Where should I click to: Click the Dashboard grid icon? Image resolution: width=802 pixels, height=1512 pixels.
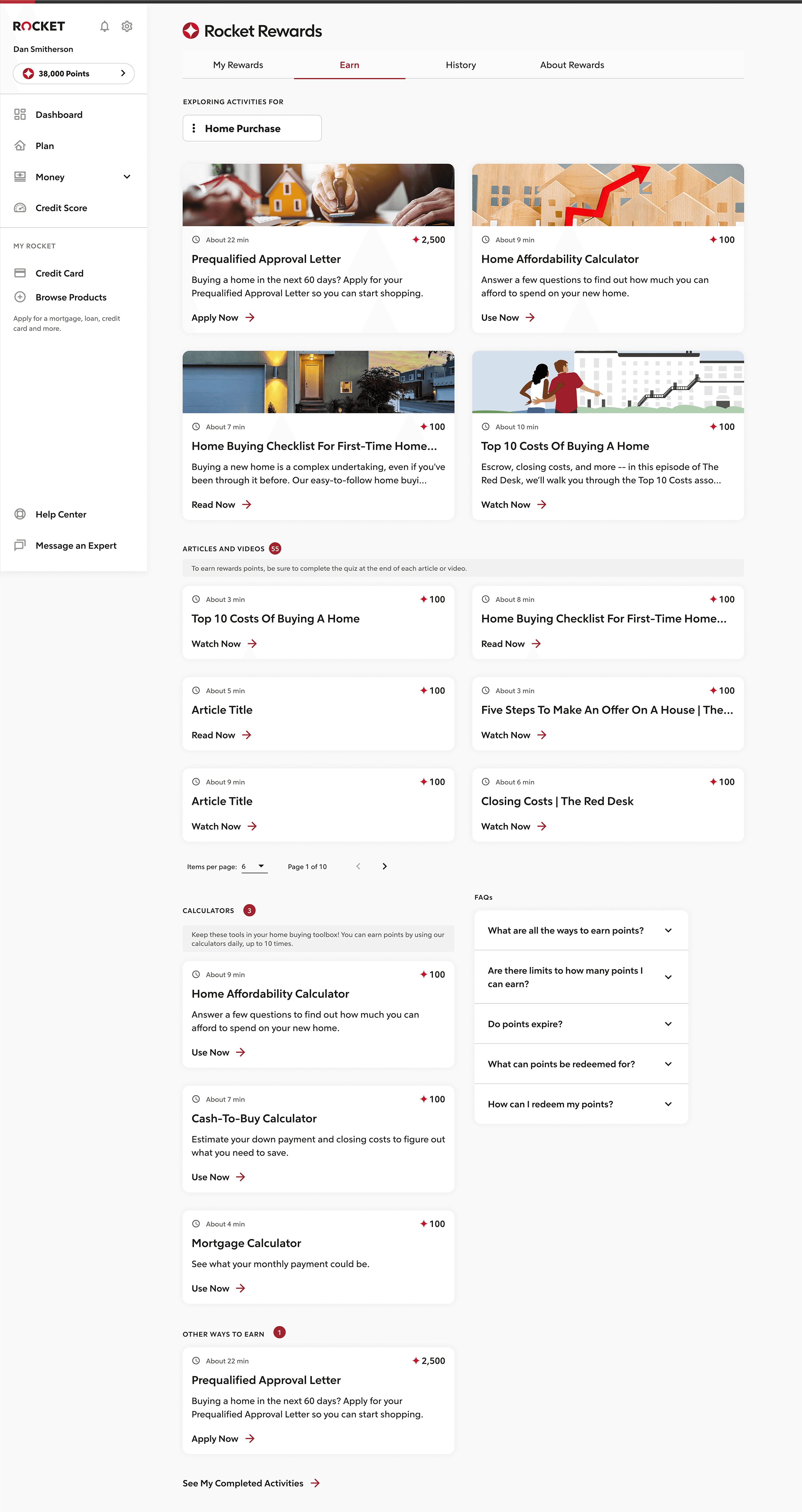(x=20, y=115)
